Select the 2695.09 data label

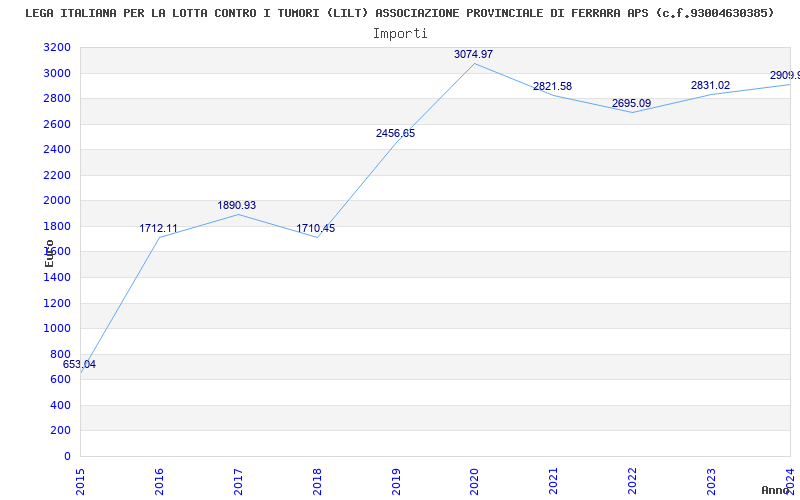pos(632,104)
